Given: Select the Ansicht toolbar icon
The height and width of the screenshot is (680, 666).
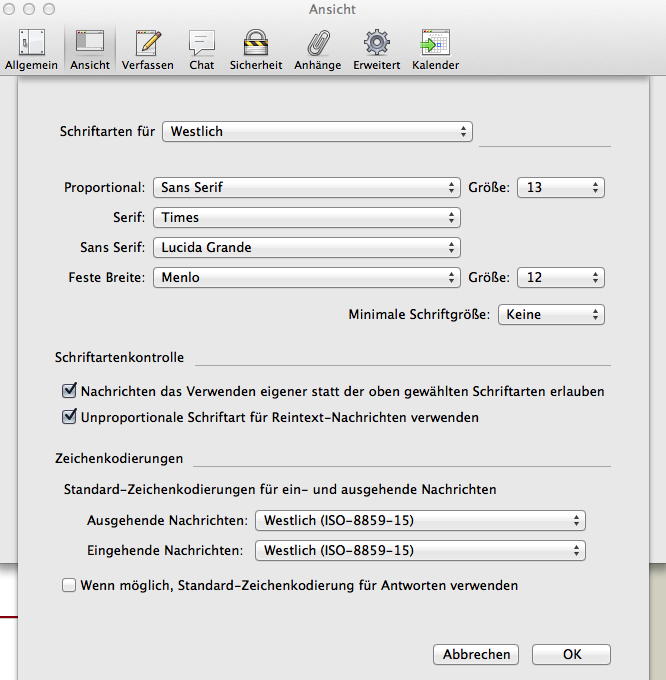Looking at the screenshot, I should (x=90, y=49).
